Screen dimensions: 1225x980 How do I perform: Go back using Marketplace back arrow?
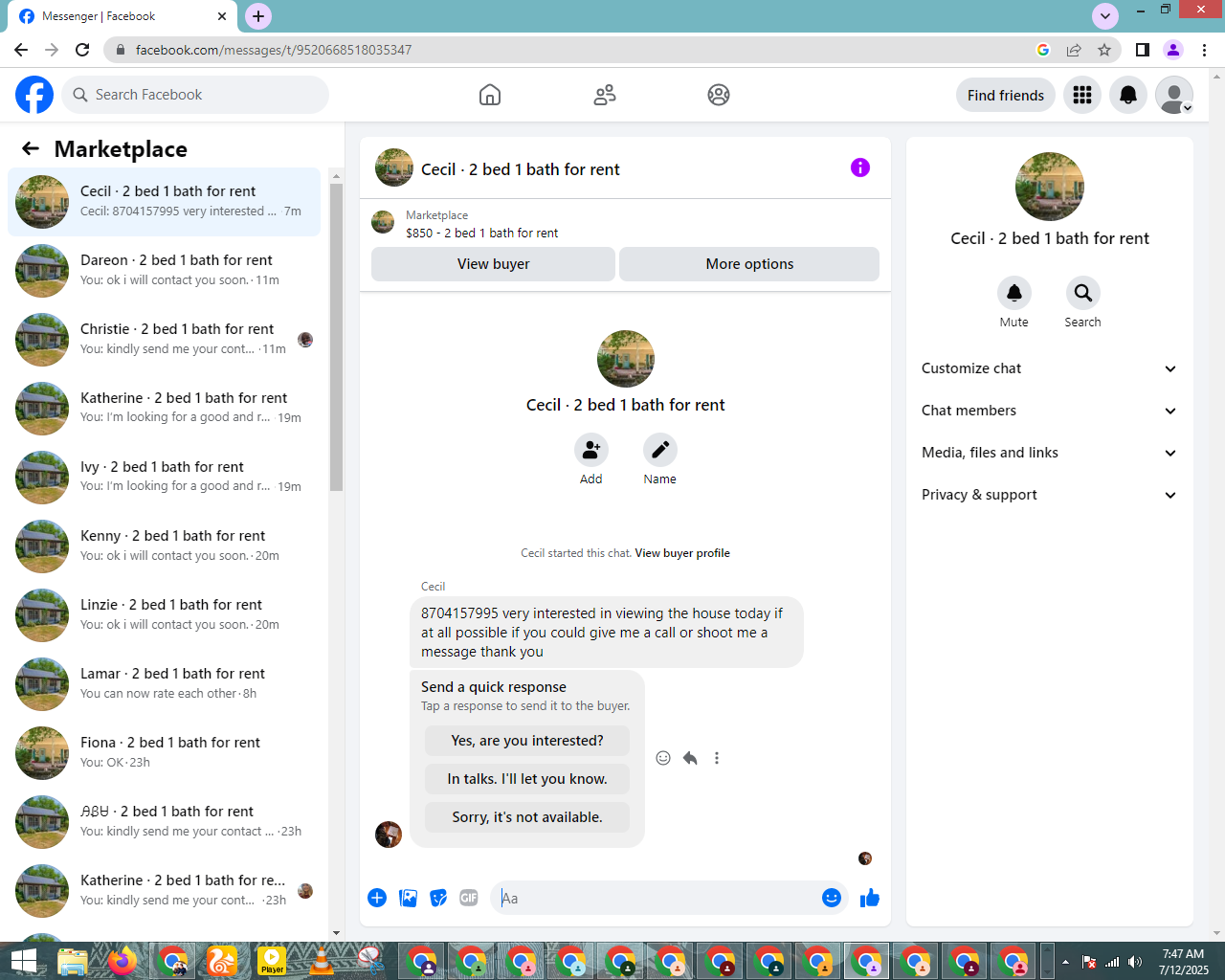(x=31, y=148)
